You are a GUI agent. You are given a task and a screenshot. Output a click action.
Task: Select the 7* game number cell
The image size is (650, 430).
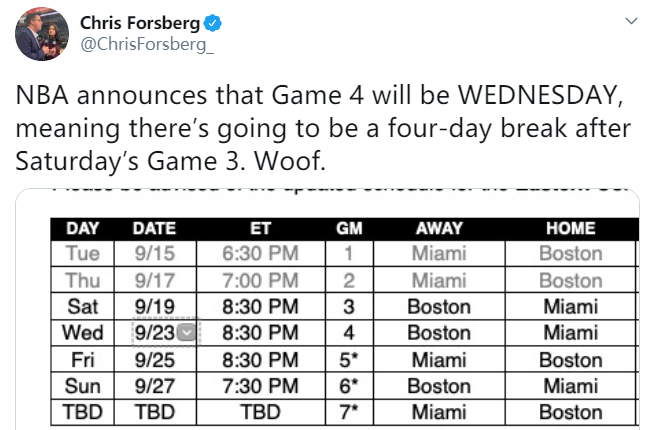pos(344,411)
